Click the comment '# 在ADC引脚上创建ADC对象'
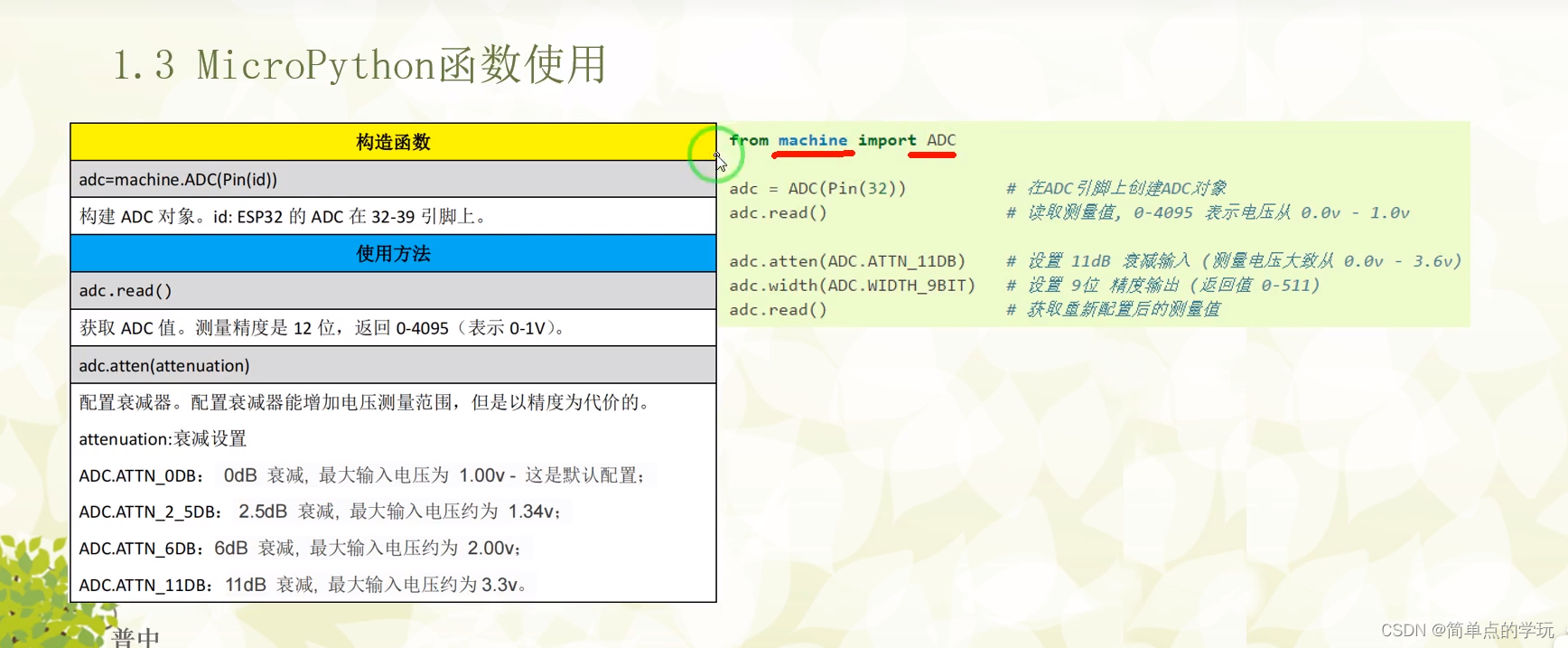The image size is (1568, 648). (1116, 188)
